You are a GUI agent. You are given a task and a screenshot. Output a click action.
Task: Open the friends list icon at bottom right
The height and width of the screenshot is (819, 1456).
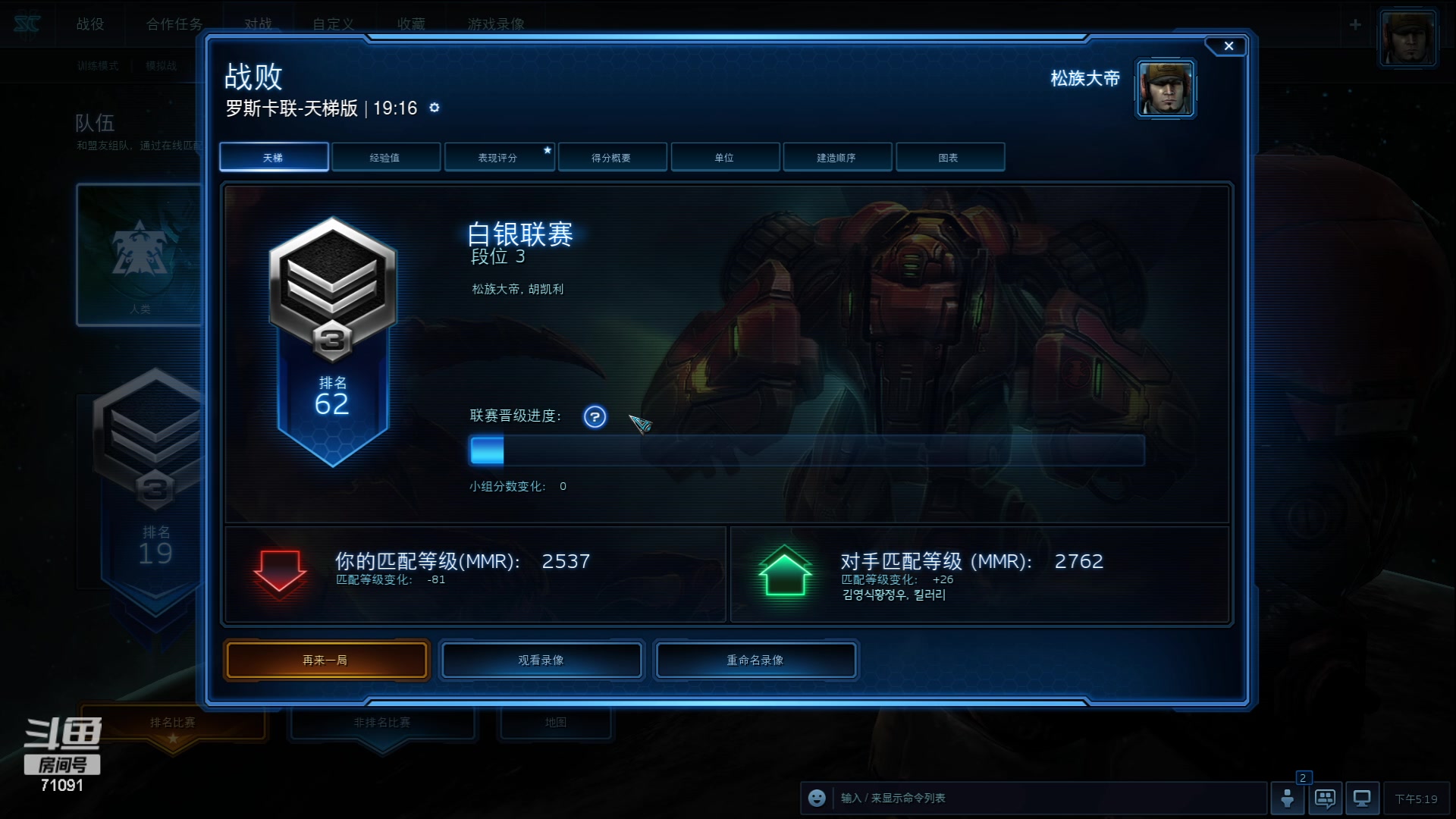coord(1288,798)
